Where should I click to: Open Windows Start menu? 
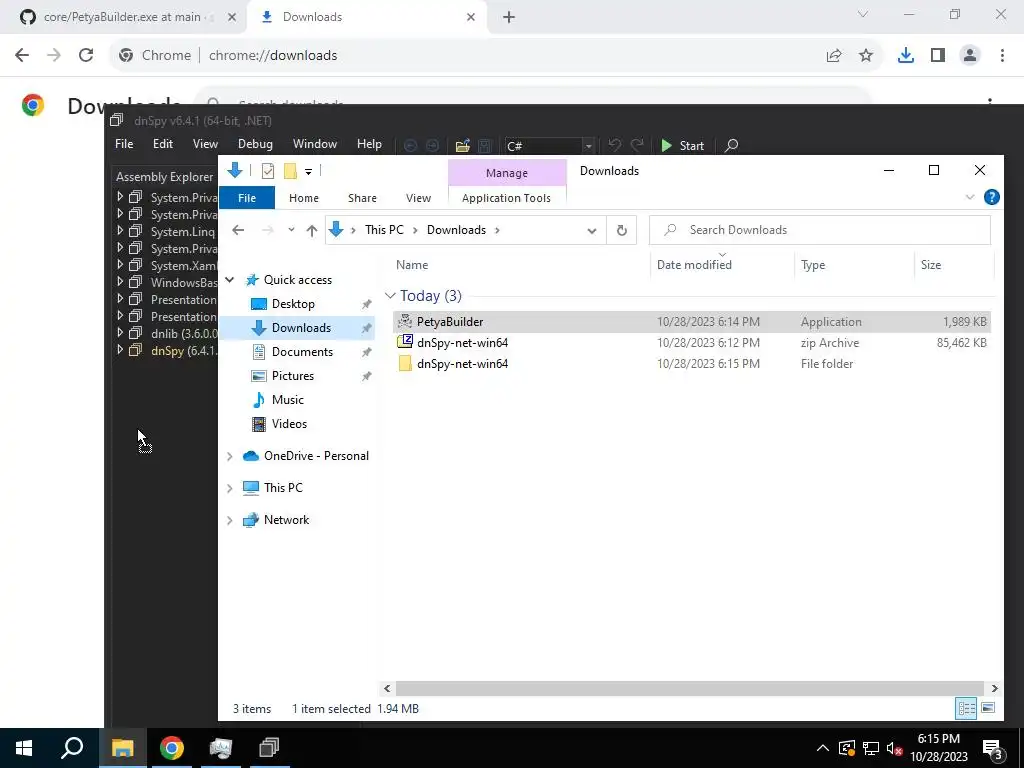click(x=24, y=748)
